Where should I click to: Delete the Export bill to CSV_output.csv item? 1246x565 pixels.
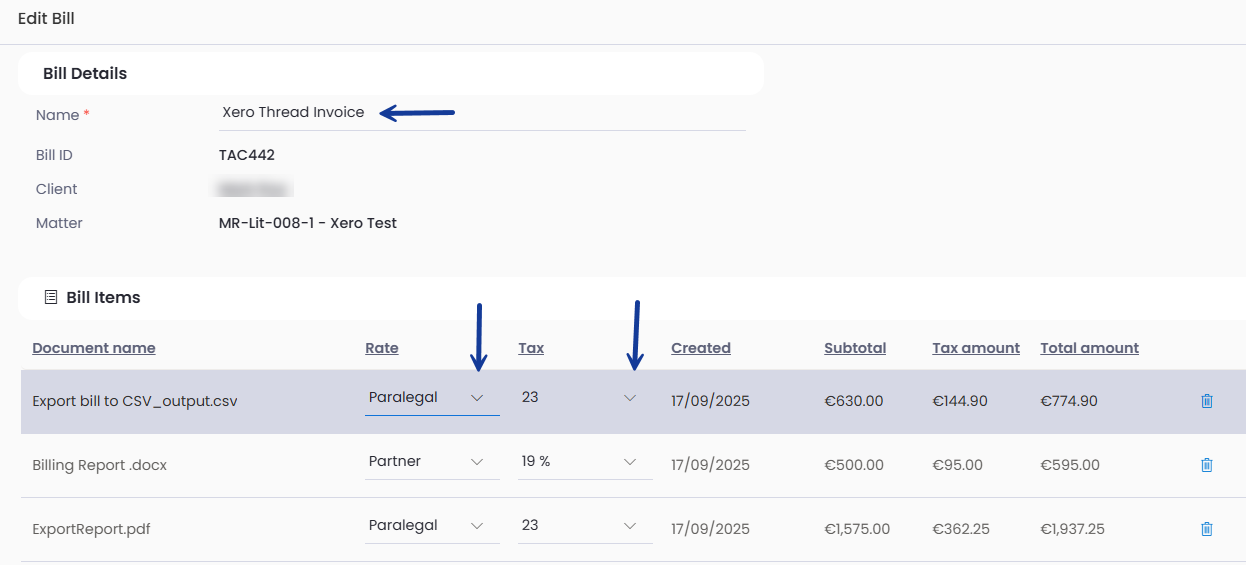1206,401
